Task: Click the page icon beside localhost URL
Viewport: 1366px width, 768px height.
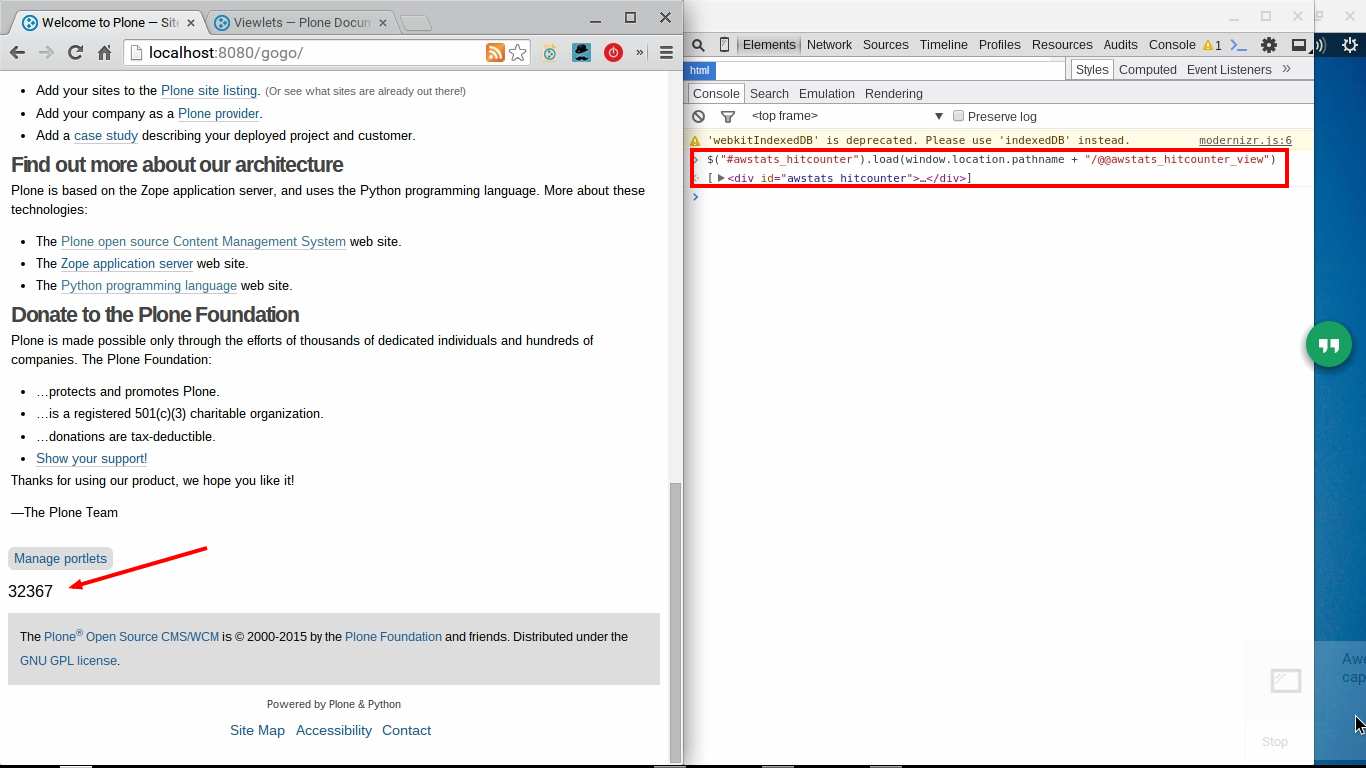Action: click(137, 53)
